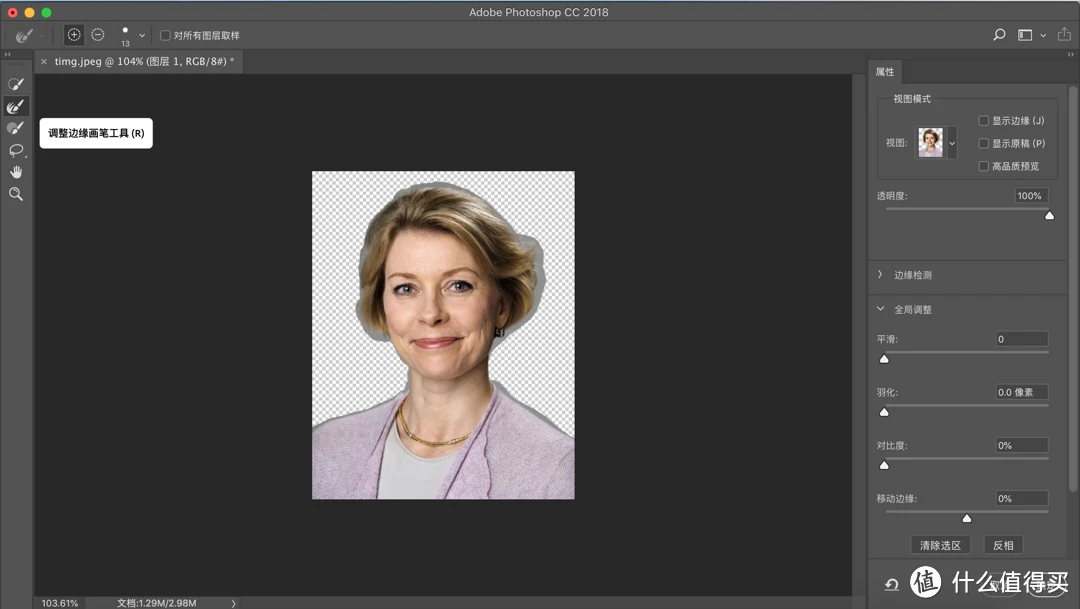Open the tool preset picker in options bar
The height and width of the screenshot is (609, 1080).
coord(25,35)
